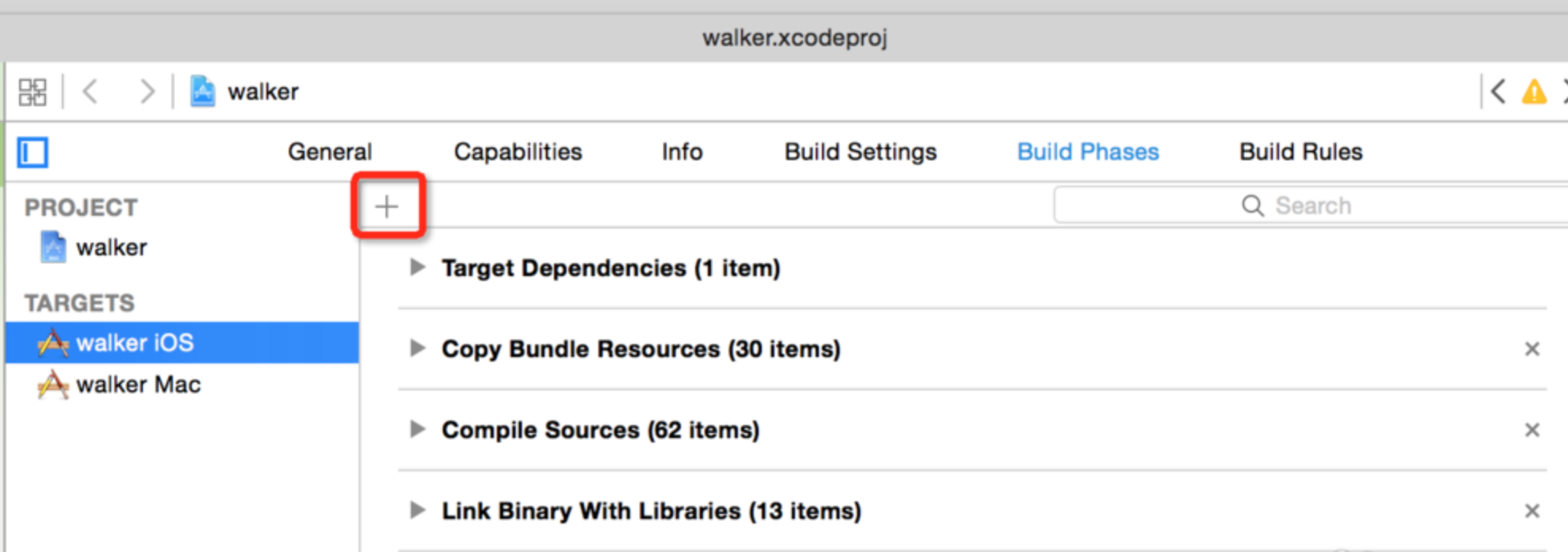
Task: Go back with the left arrow
Action: click(90, 92)
